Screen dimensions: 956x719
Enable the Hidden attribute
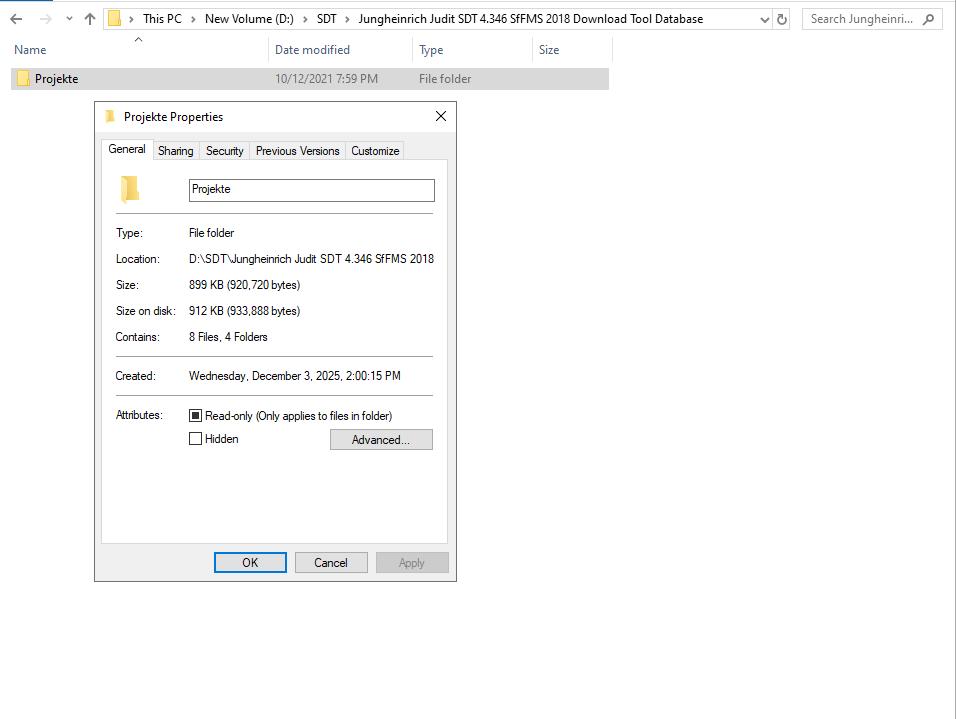[x=196, y=439]
